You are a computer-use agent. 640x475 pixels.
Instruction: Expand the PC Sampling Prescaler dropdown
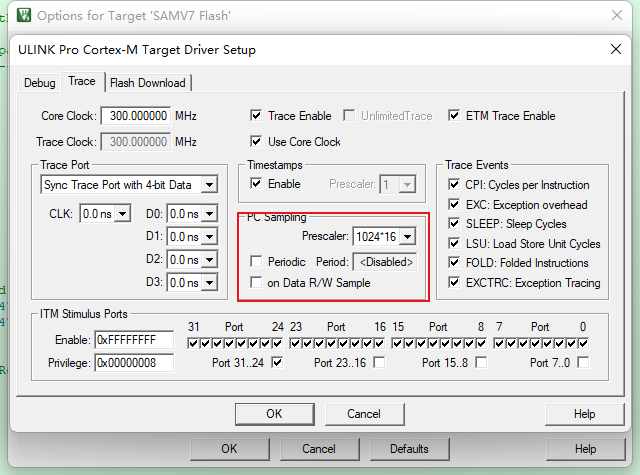coord(408,237)
